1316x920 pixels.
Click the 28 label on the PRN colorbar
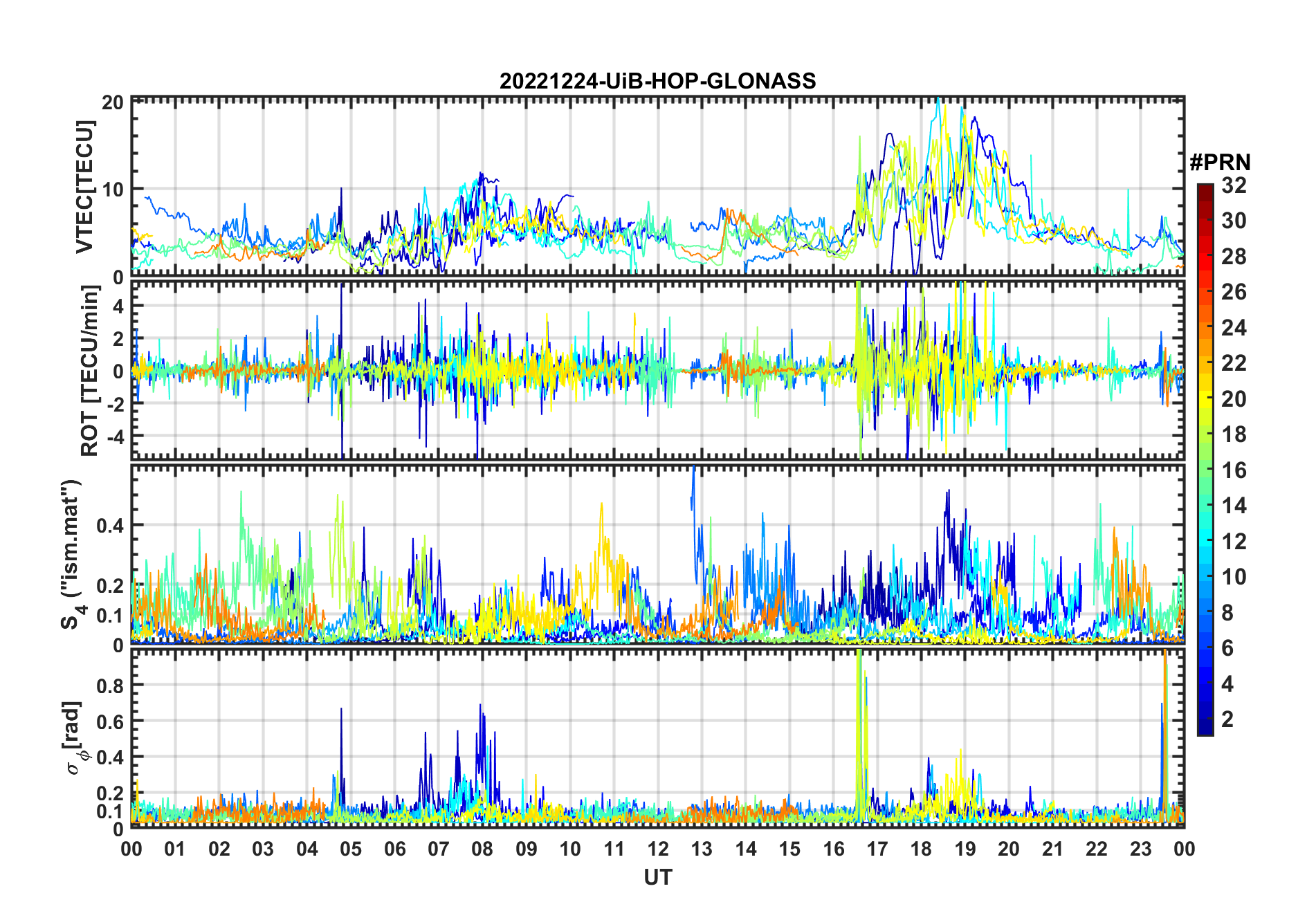pos(1234,257)
